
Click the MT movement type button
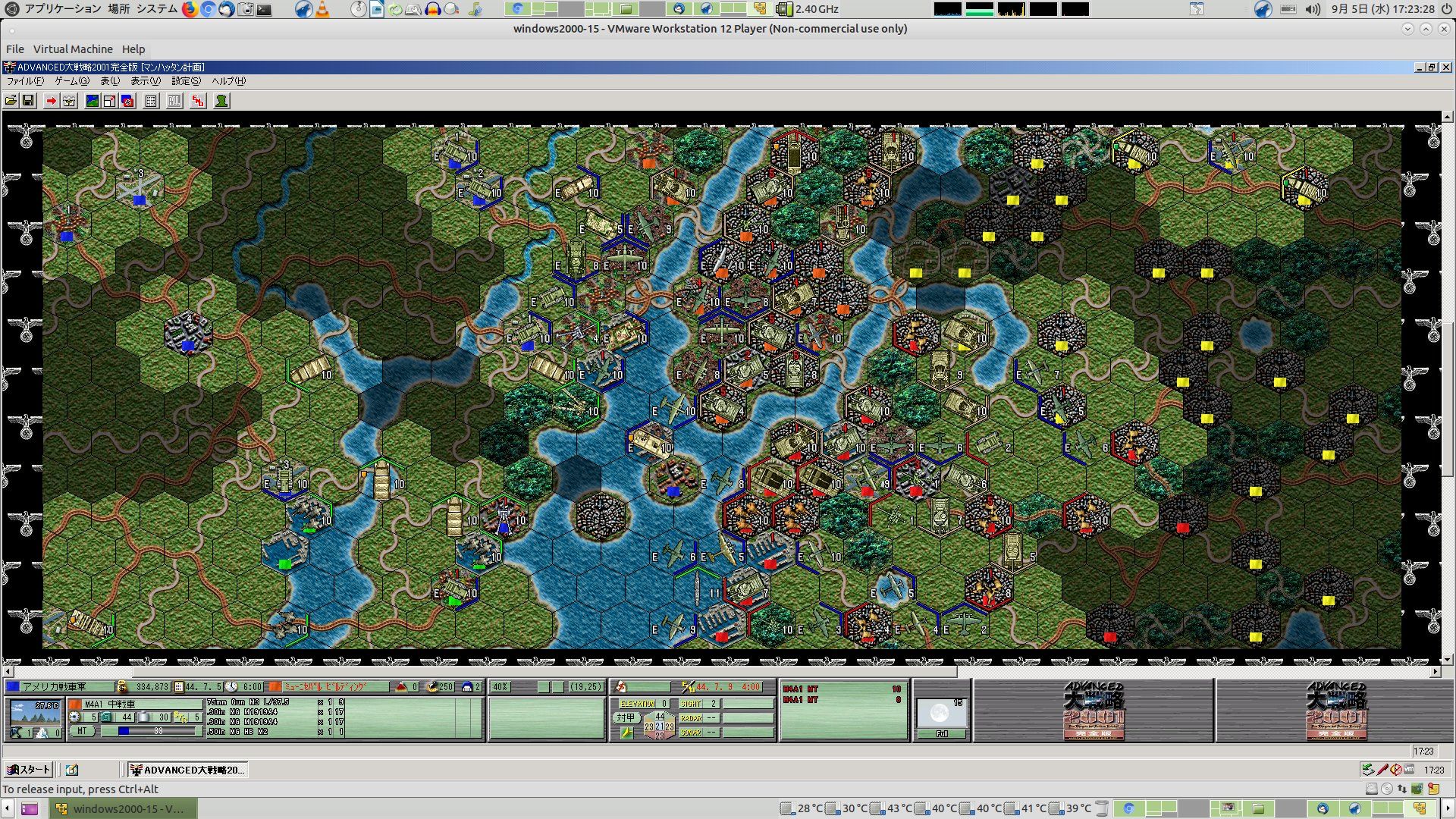click(82, 731)
